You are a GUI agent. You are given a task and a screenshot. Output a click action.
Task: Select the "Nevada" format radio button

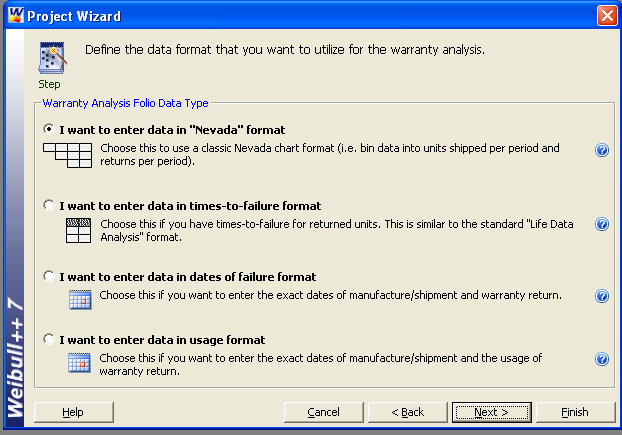pos(49,129)
